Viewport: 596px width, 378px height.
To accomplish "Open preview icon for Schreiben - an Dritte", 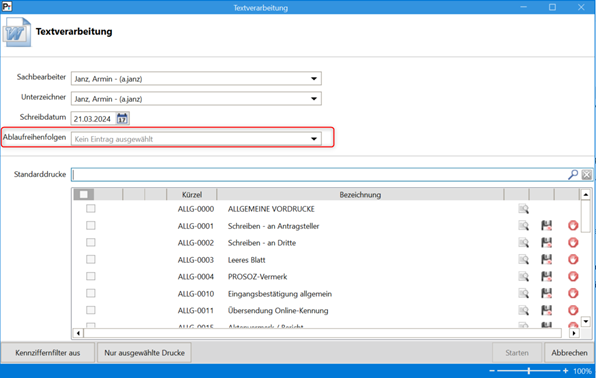I will tap(523, 243).
